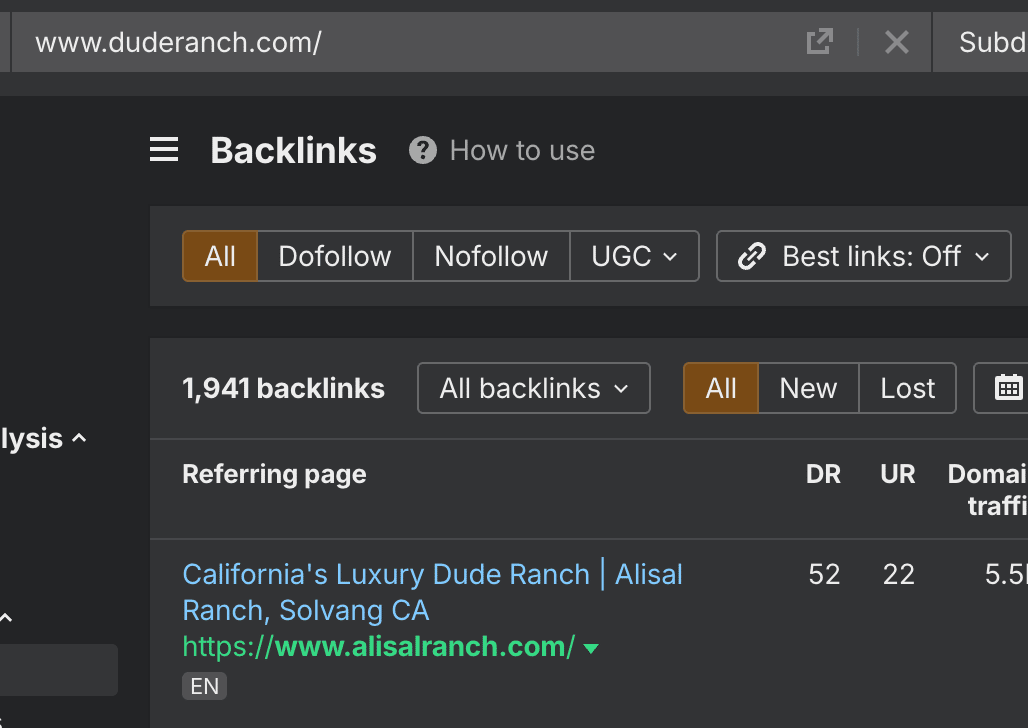
Task: Select the All link type filter
Action: pos(220,257)
